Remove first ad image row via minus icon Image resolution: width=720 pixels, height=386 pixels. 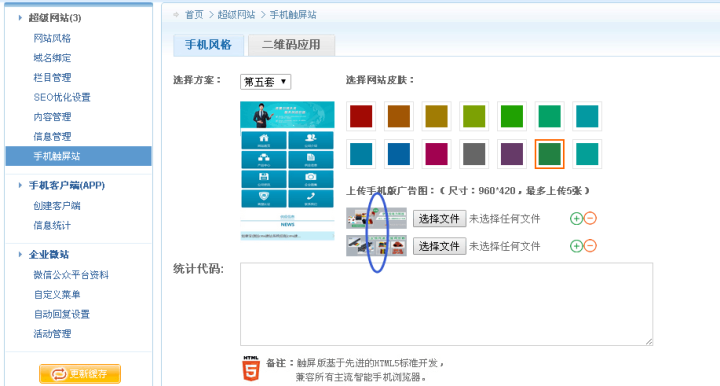pos(590,218)
